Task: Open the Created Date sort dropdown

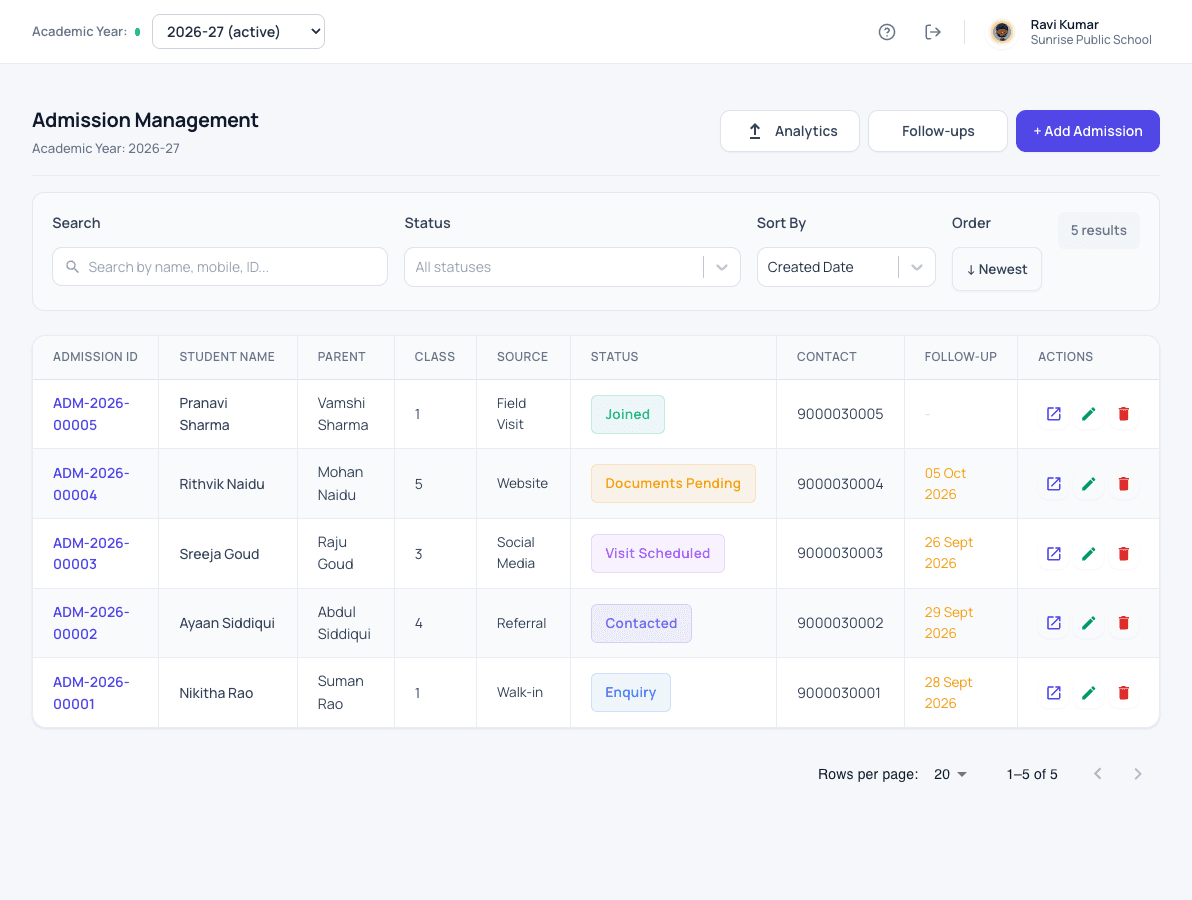Action: pyautogui.click(x=846, y=267)
